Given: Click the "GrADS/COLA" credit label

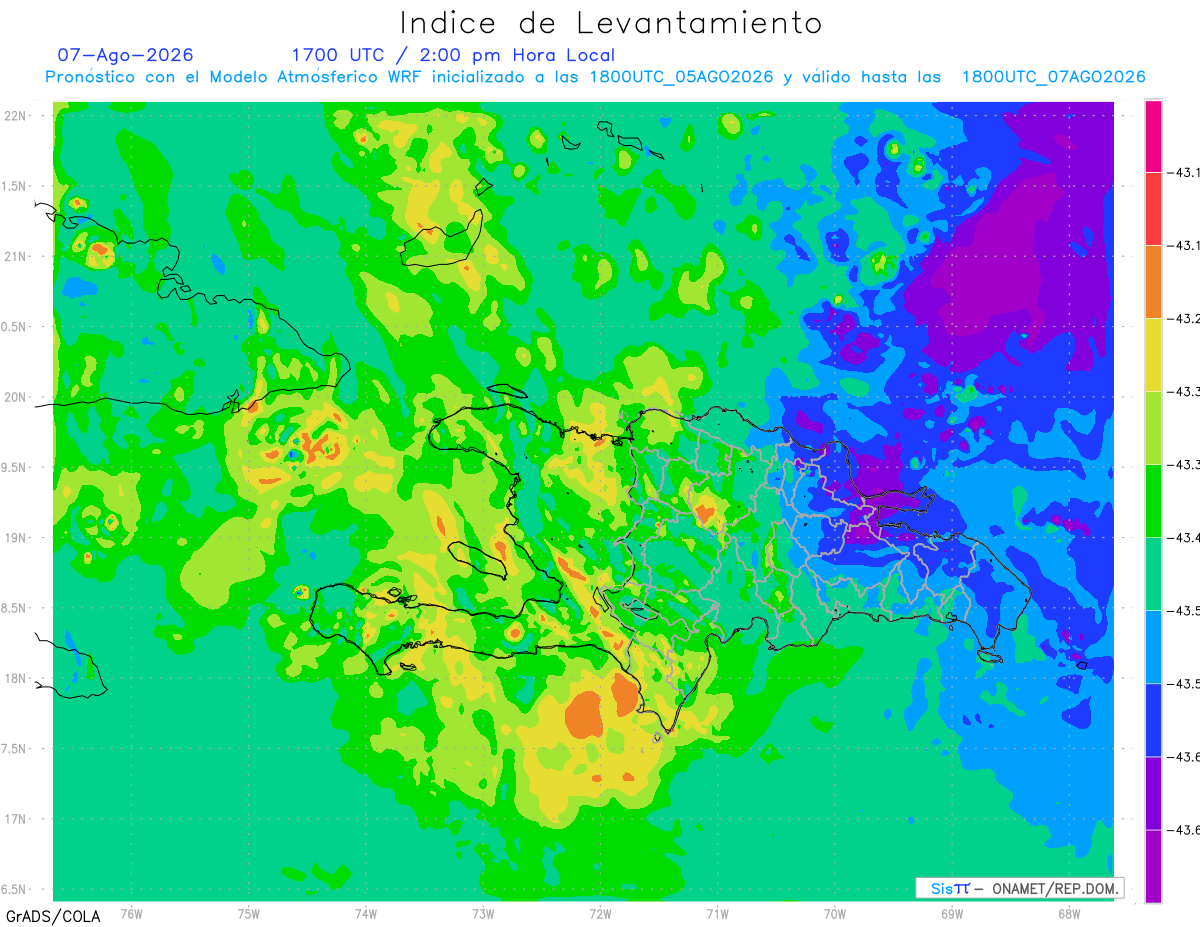Looking at the screenshot, I should point(53,916).
